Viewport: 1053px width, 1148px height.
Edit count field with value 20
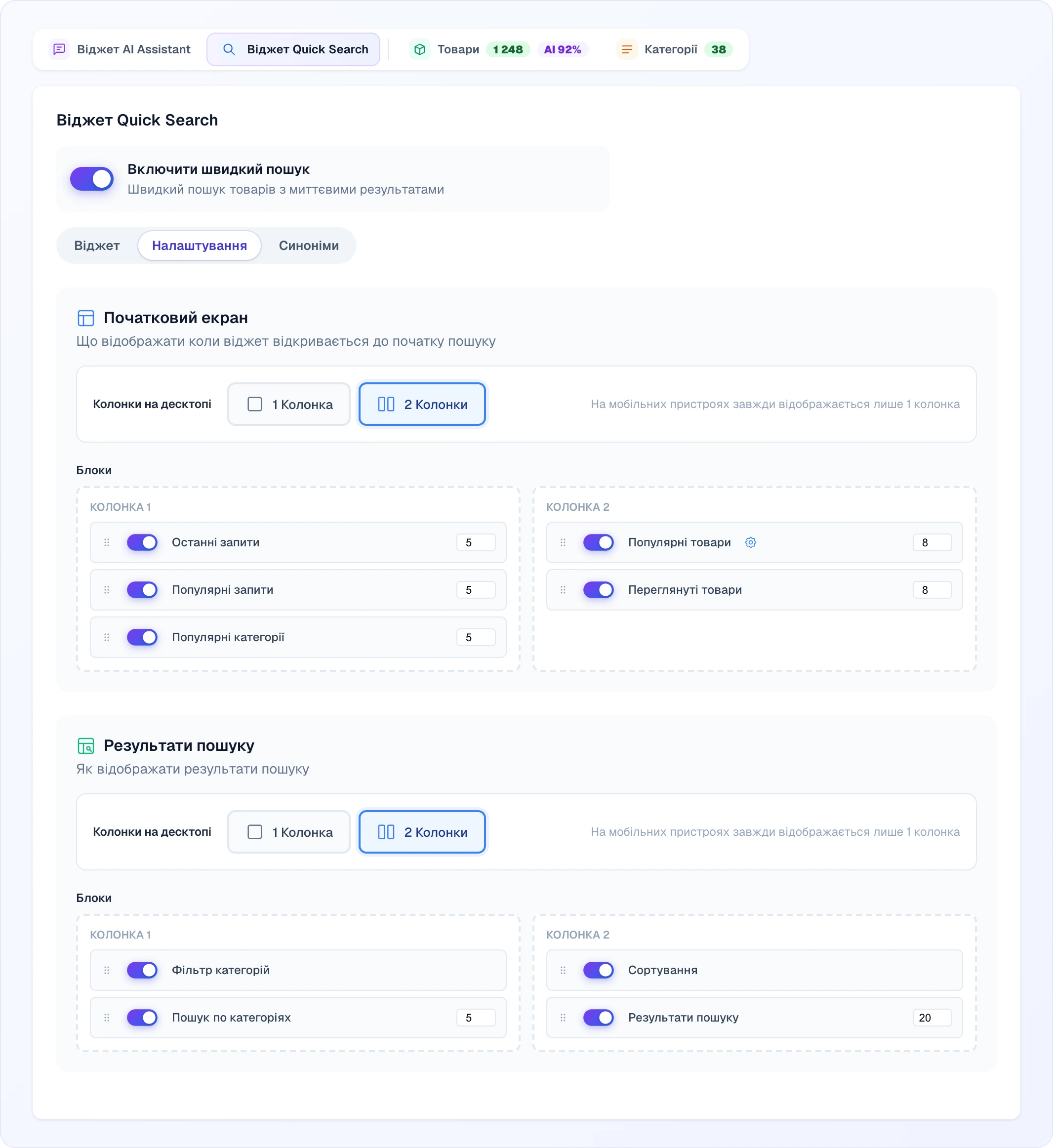[932, 1017]
